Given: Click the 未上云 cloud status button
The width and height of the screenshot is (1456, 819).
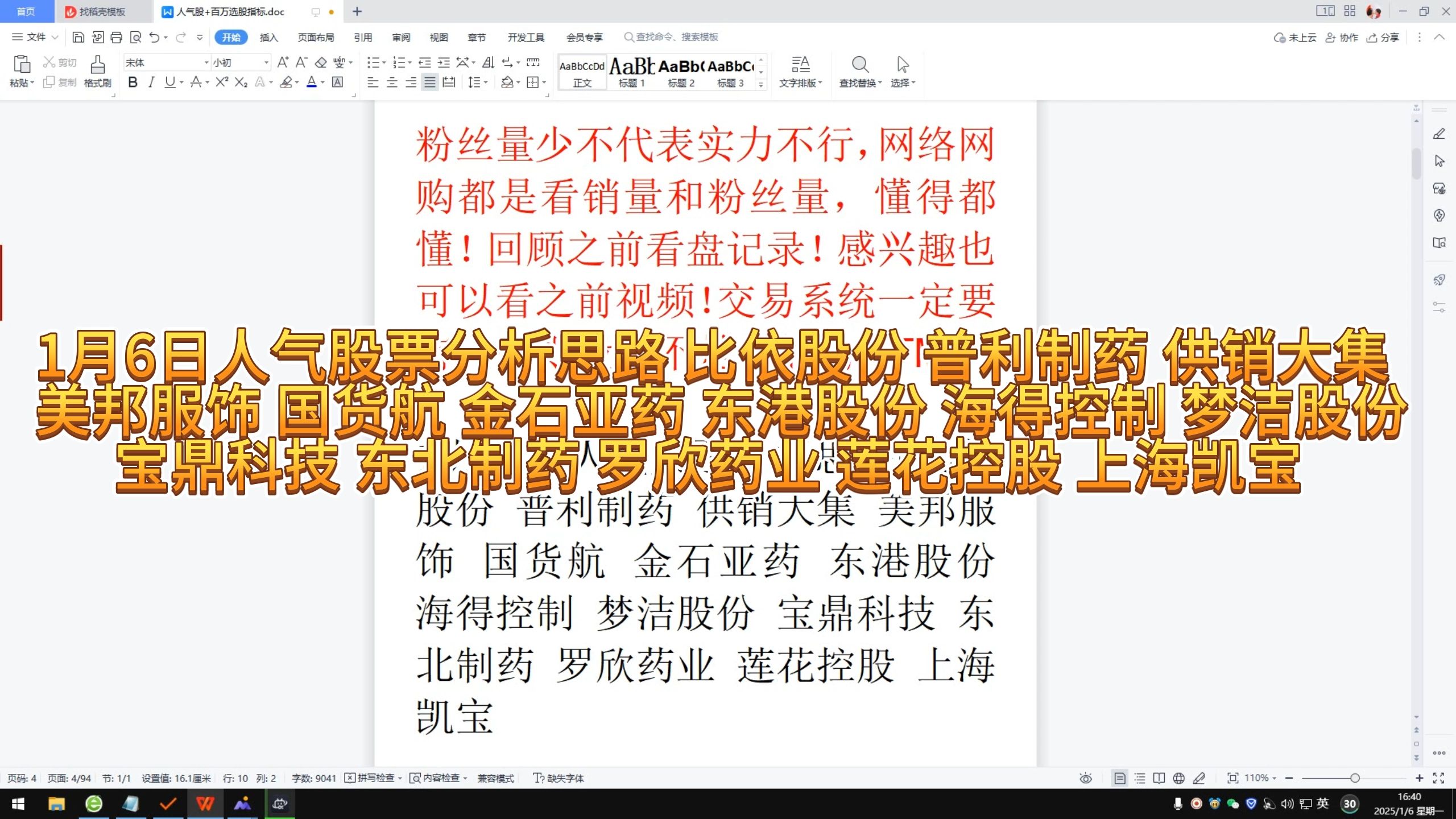Looking at the screenshot, I should [1295, 38].
